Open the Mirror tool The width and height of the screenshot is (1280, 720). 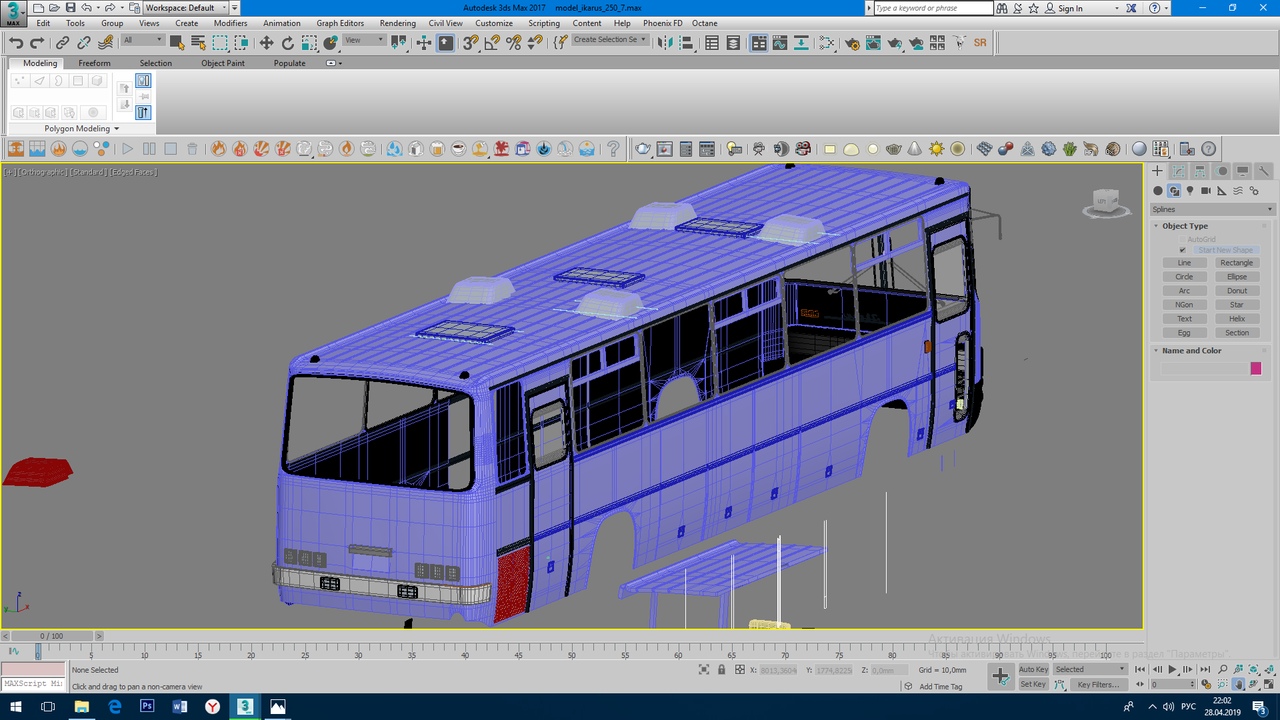click(665, 43)
